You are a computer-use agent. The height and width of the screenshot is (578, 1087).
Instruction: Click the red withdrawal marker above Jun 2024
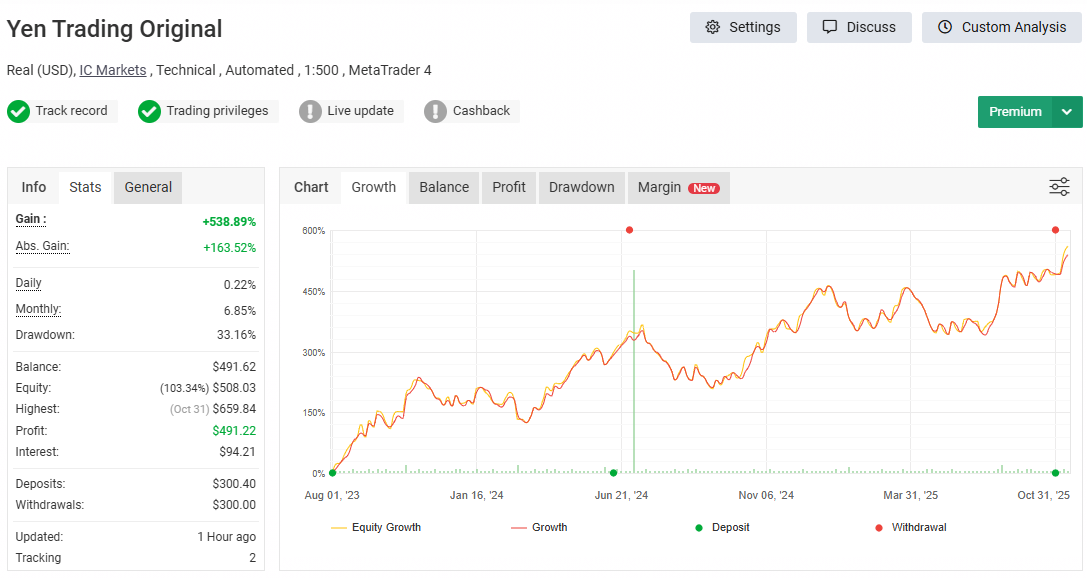(x=629, y=230)
